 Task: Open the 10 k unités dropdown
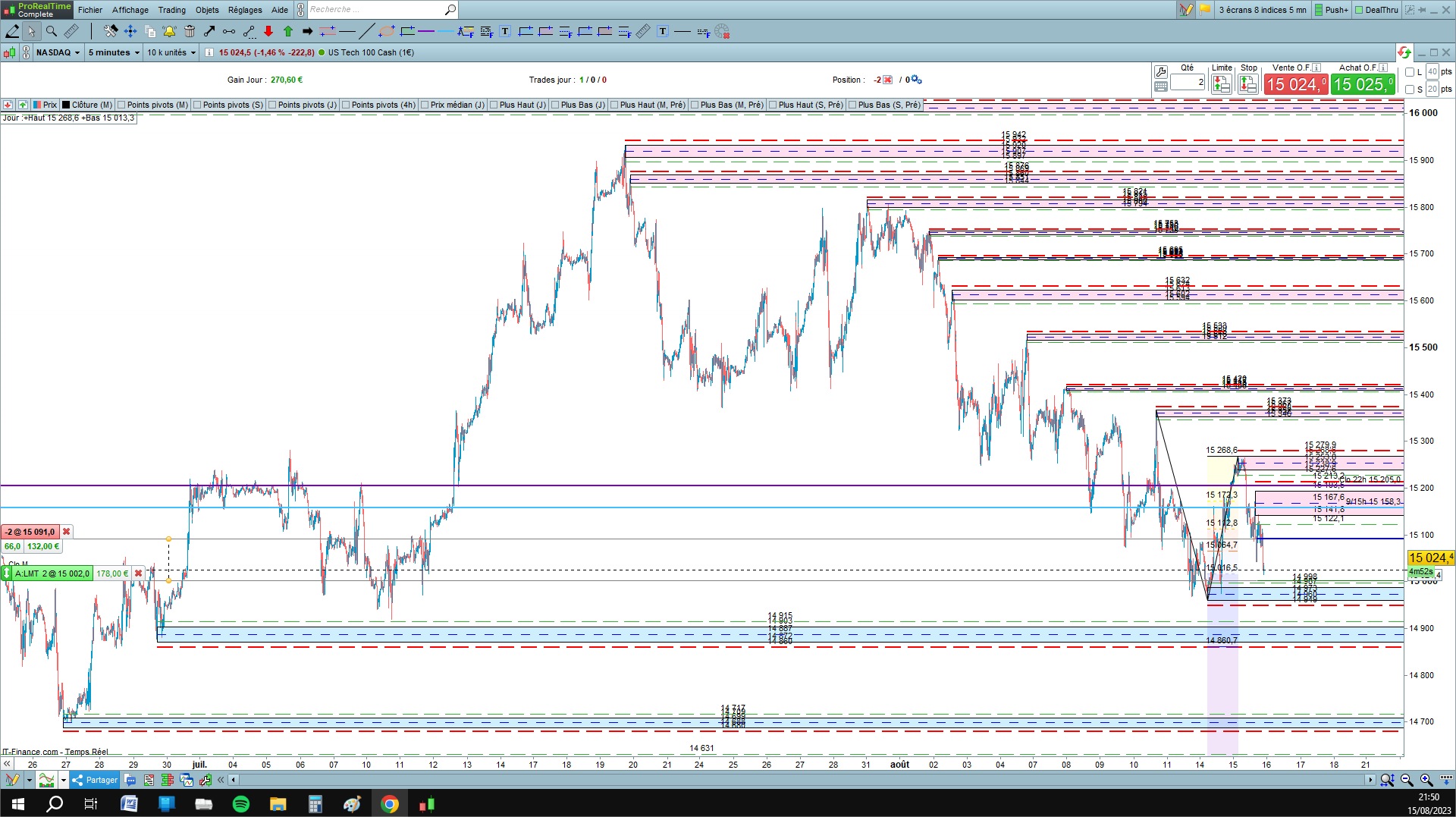tap(171, 52)
